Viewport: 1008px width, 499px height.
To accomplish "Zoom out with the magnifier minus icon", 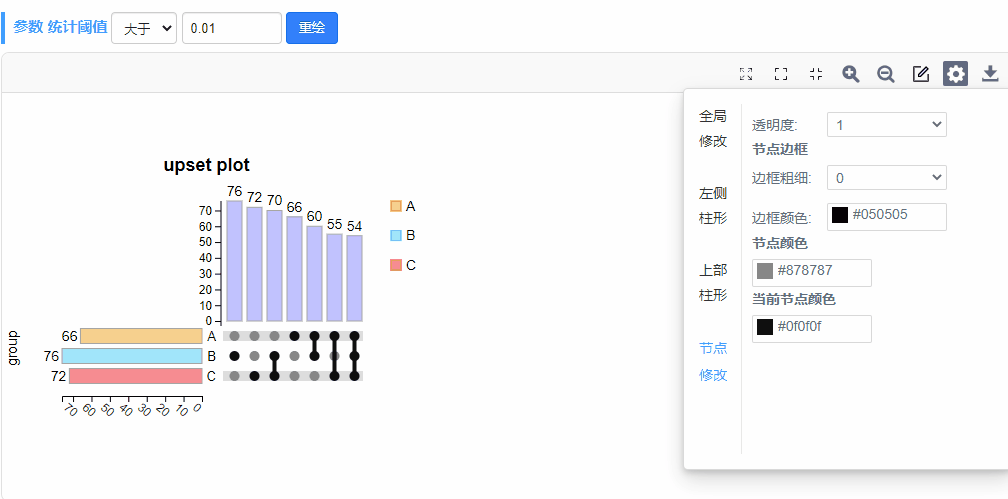I will point(886,74).
